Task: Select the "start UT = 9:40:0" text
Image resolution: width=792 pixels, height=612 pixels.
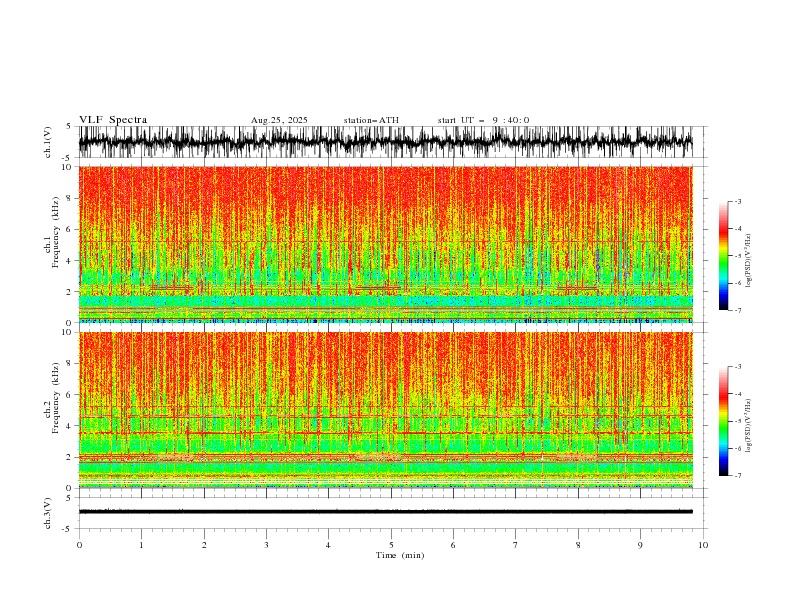Action: click(483, 120)
